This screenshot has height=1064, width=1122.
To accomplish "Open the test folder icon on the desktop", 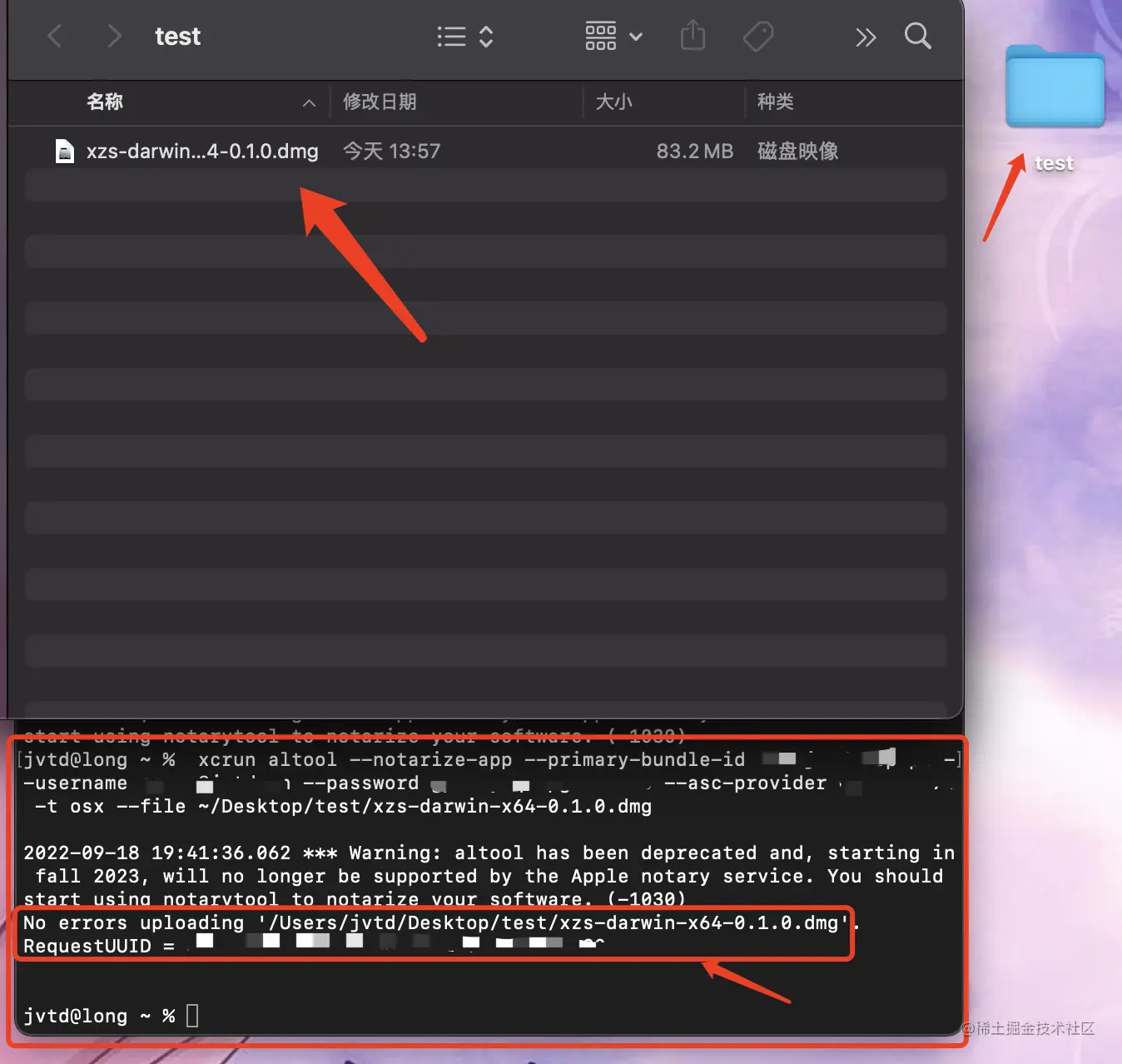I will coord(1053,86).
